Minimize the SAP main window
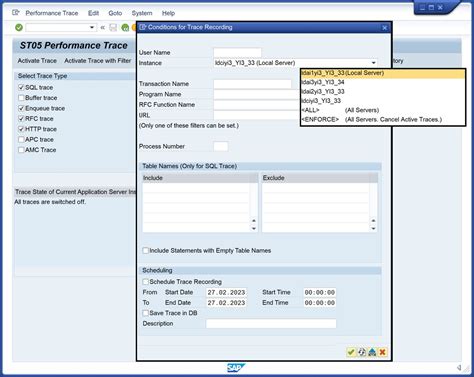Screen dimensions: 474x377 422,7
